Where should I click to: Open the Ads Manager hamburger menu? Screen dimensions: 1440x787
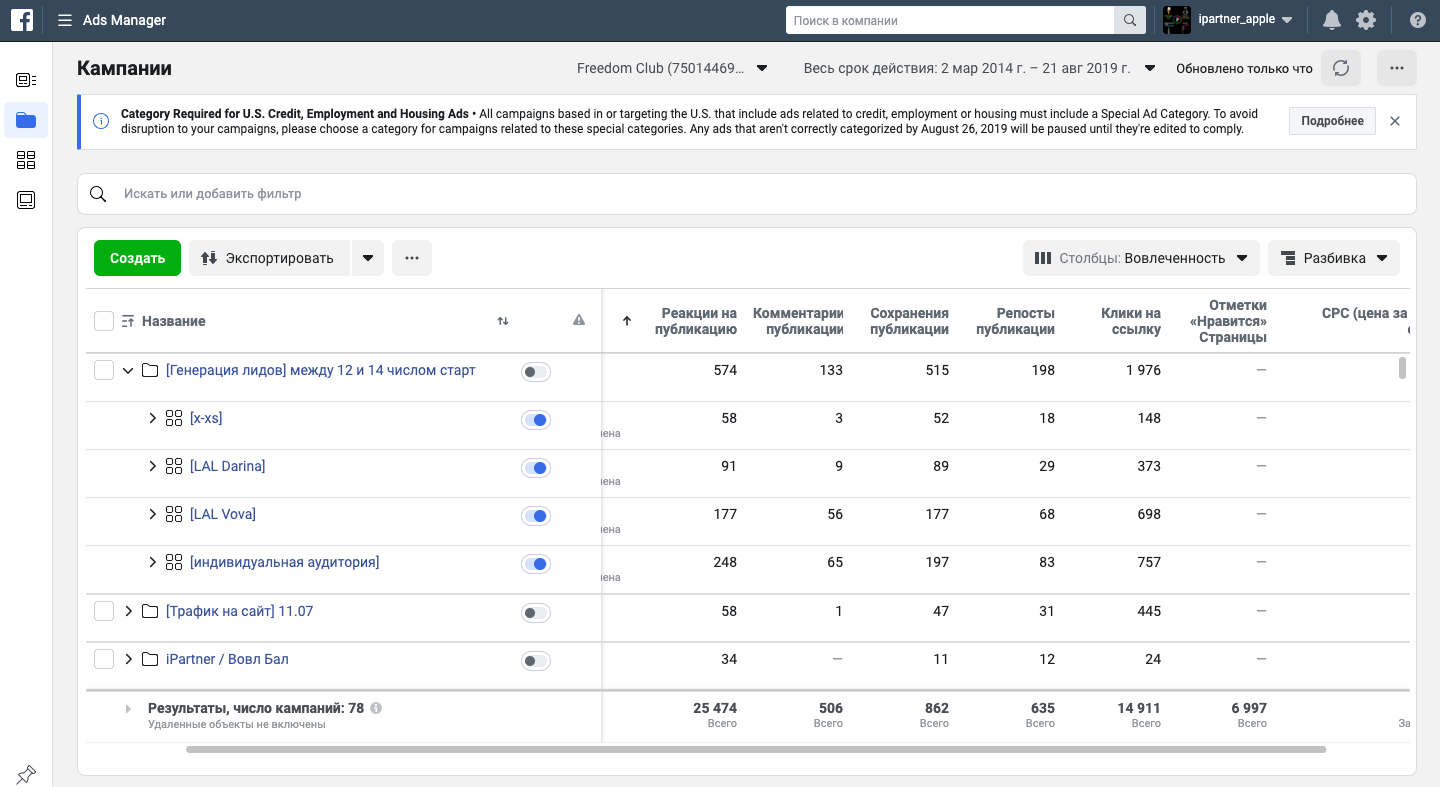(65, 20)
